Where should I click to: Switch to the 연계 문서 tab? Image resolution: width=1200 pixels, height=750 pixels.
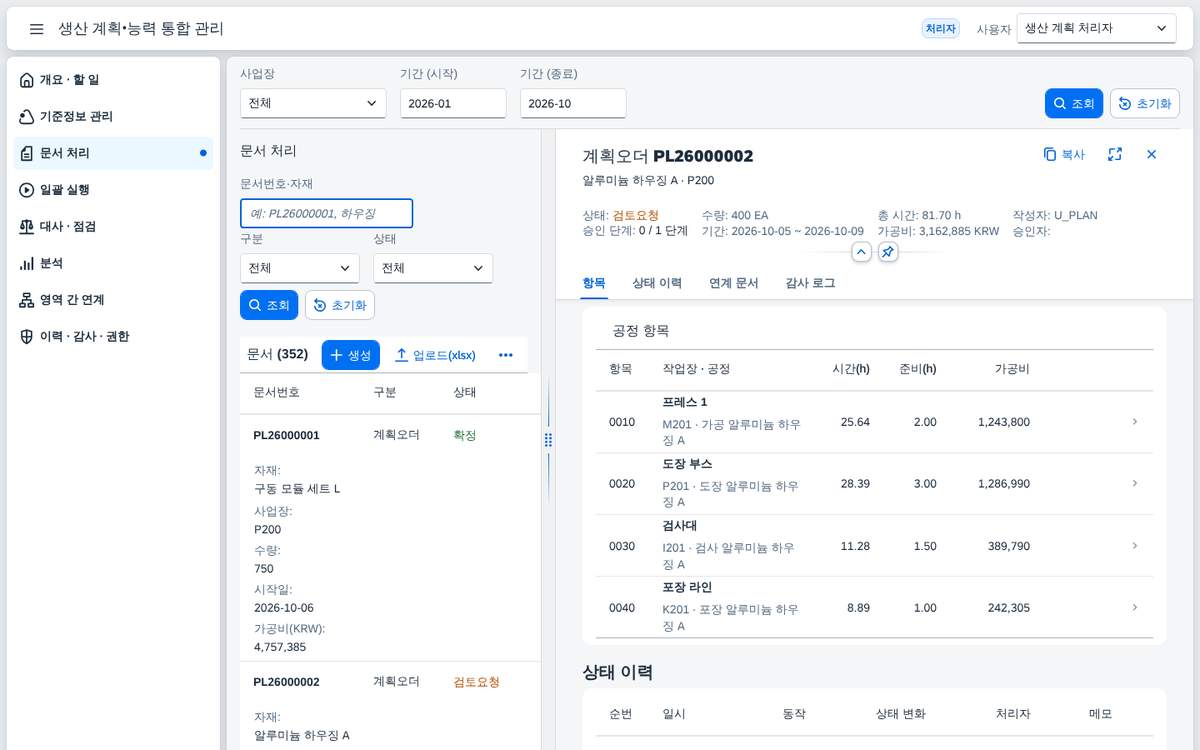pyautogui.click(x=734, y=283)
